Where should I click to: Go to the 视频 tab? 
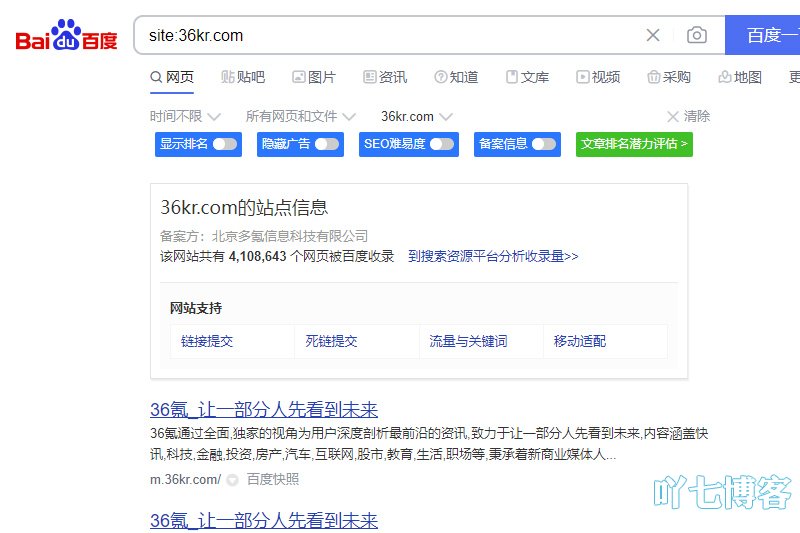pyautogui.click(x=598, y=77)
